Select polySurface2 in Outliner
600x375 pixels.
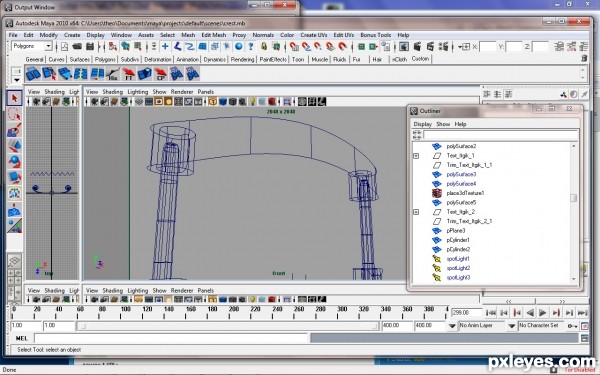461,146
